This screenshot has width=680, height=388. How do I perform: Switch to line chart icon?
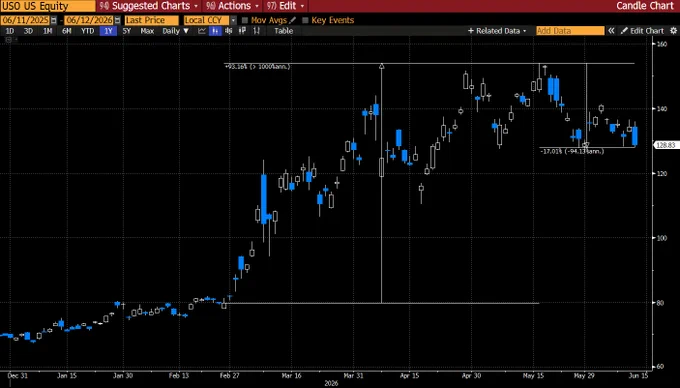(202, 31)
